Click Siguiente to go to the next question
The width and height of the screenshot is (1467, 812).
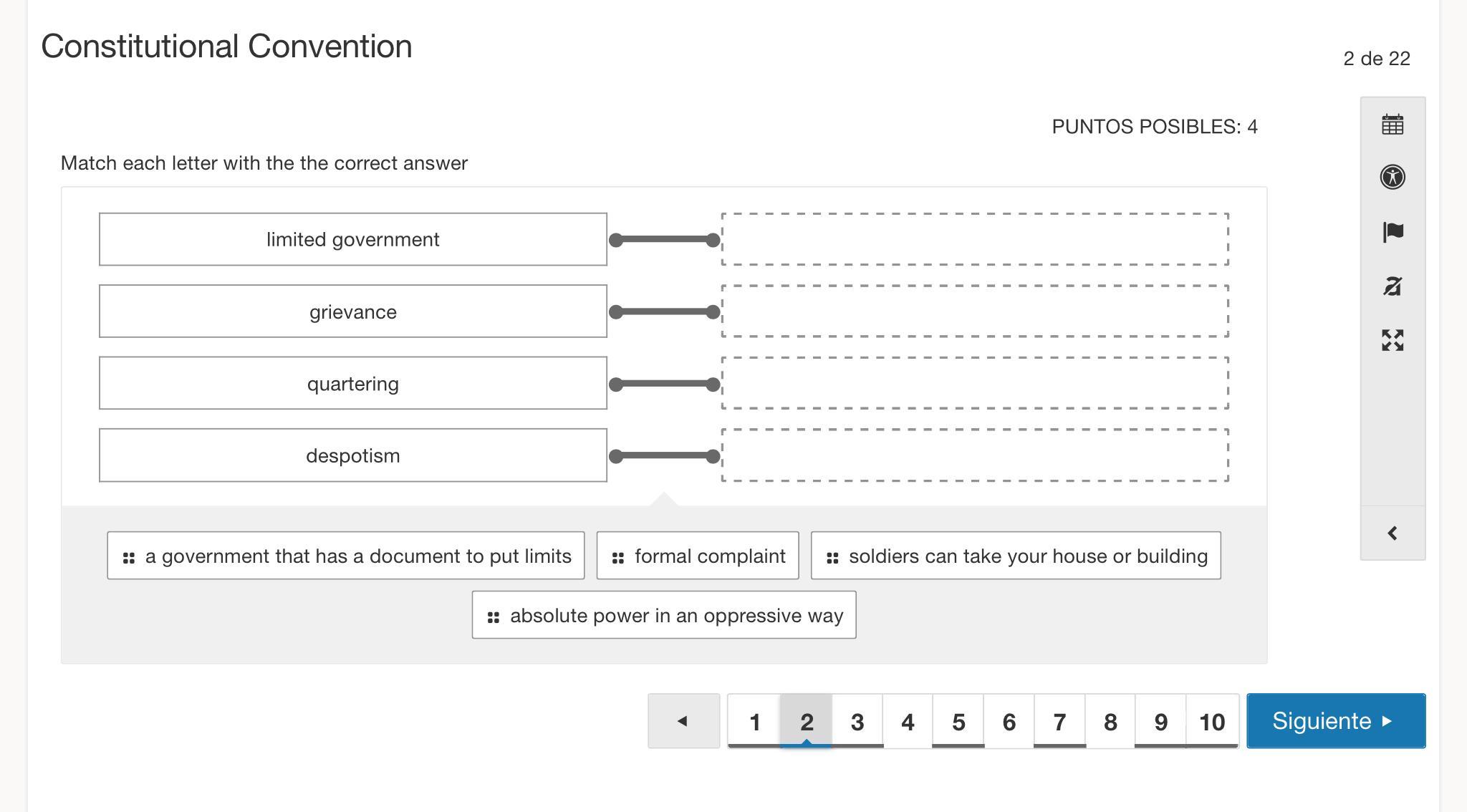tap(1335, 721)
